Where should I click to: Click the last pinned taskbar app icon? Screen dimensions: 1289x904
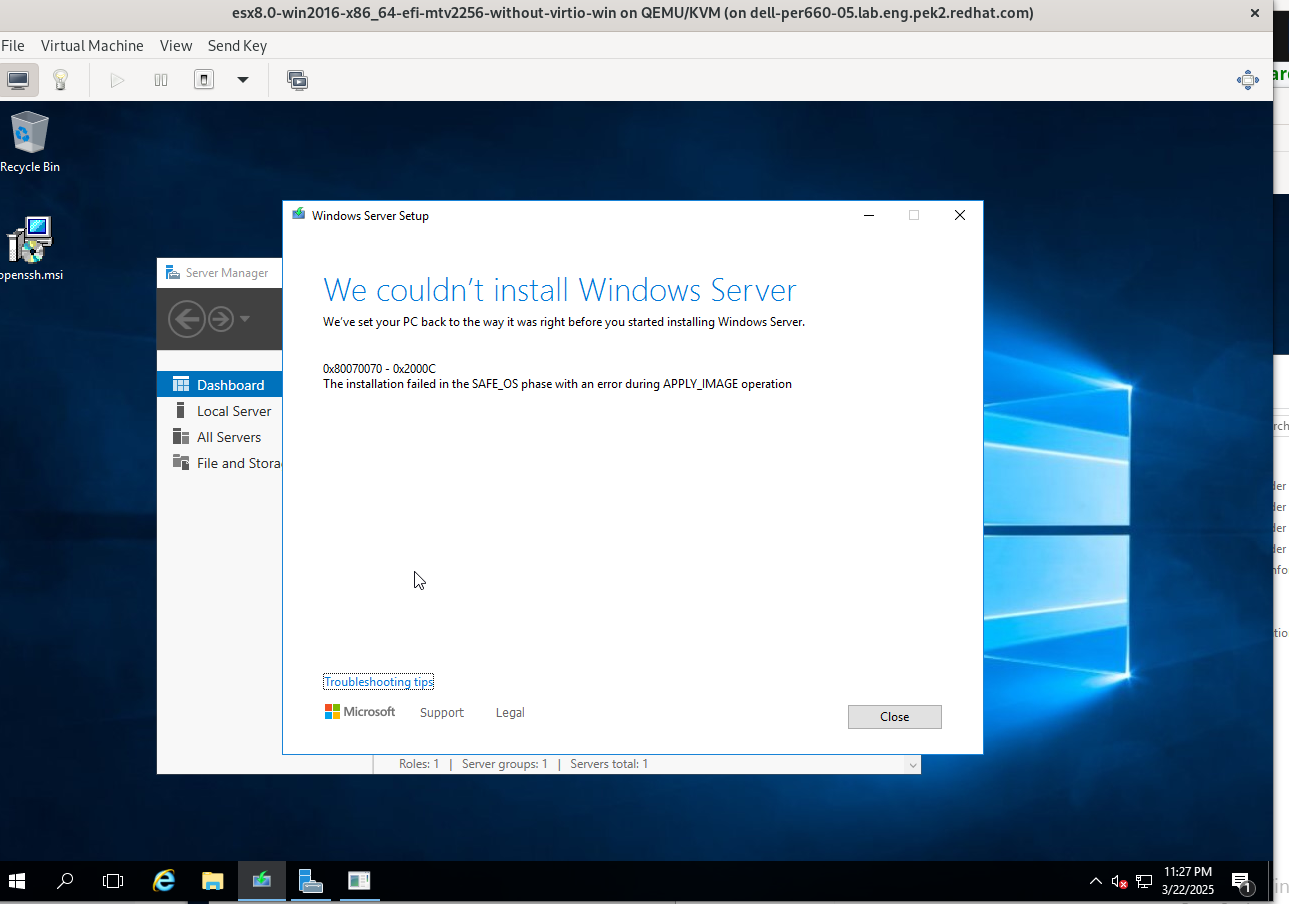tap(359, 881)
